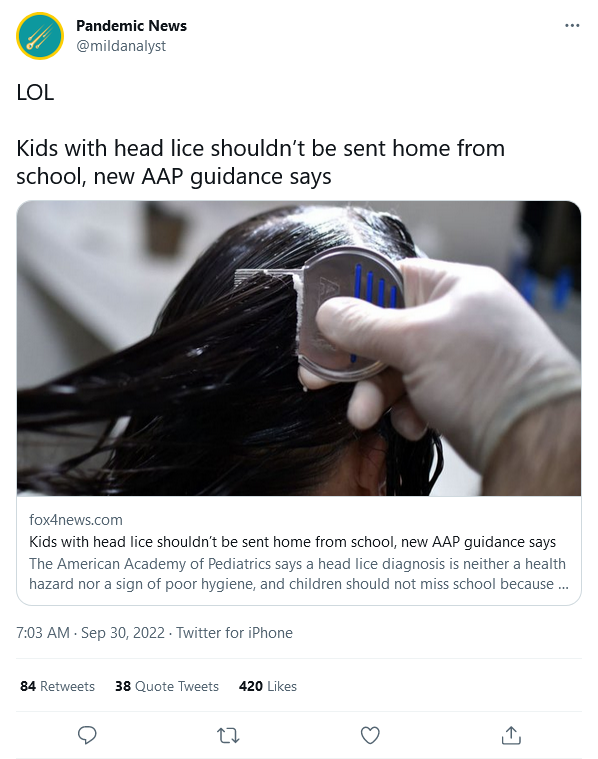Click the share upload icon
This screenshot has height=759, width=598.
(511, 735)
